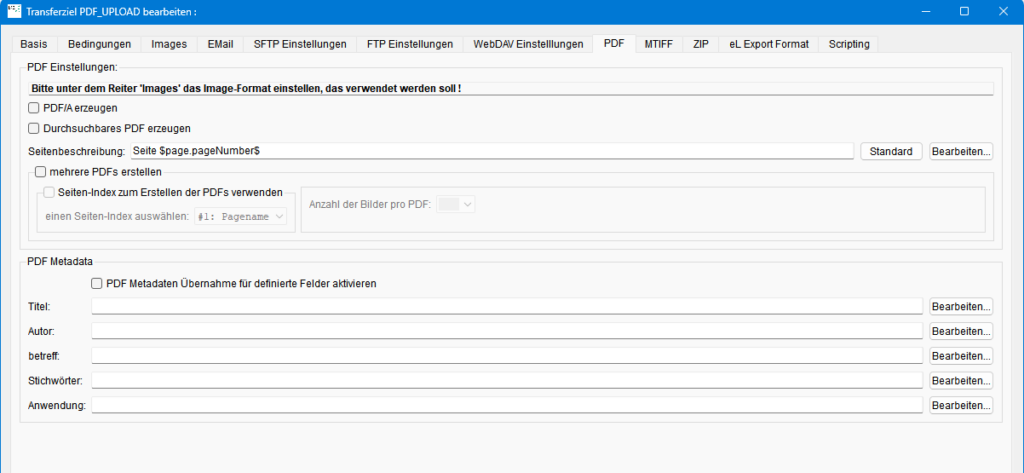Maximize the Transferziel window
The width and height of the screenshot is (1024, 473).
coord(964,11)
